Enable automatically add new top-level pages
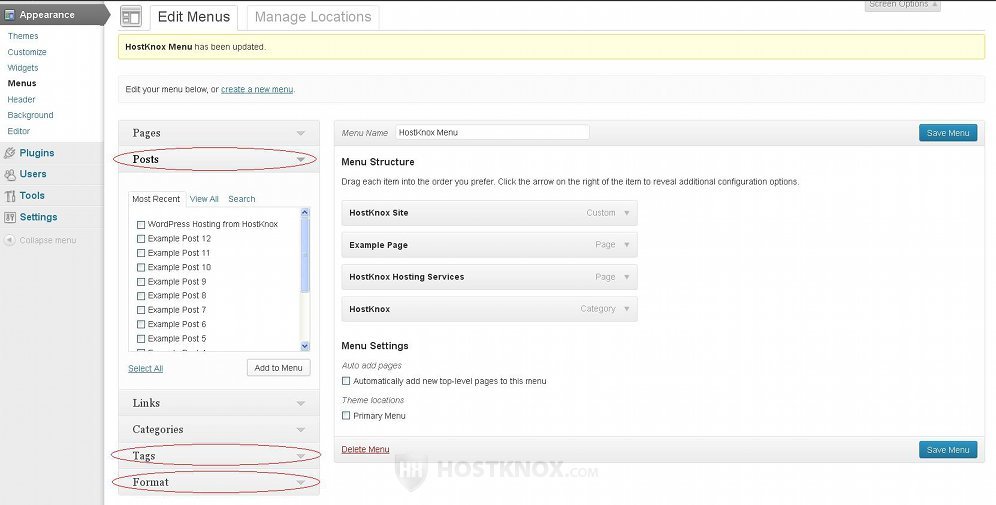Viewport: 996px width, 505px height. (346, 381)
